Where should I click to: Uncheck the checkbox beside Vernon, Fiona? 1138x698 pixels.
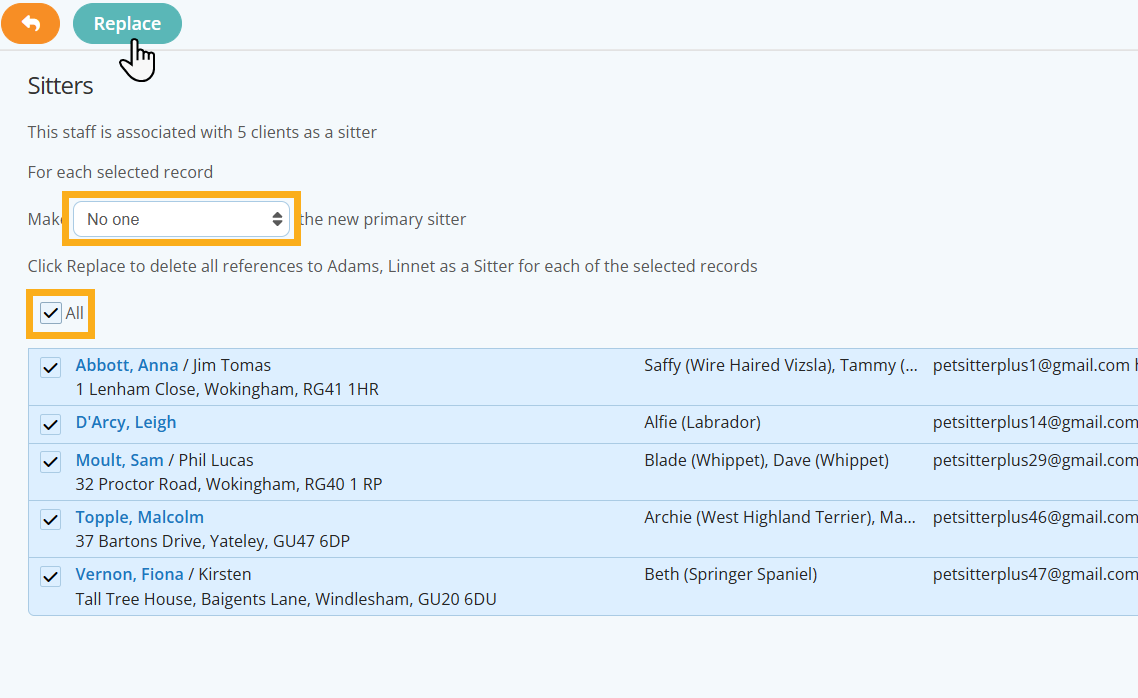point(50,576)
